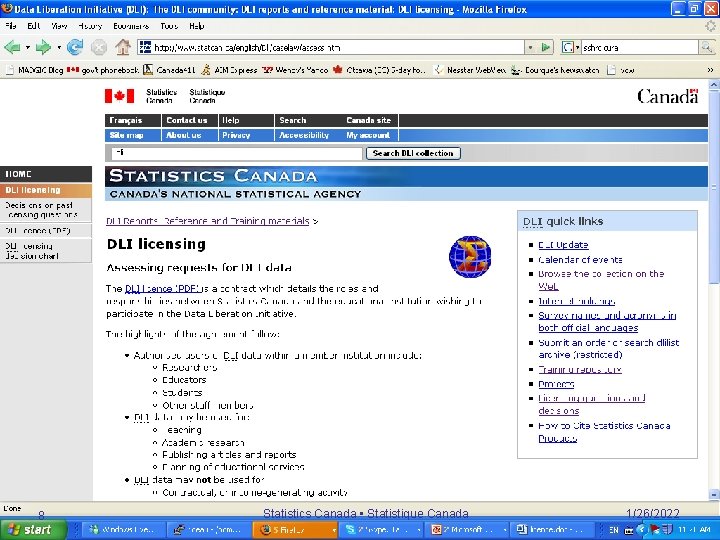Image resolution: width=720 pixels, height=540 pixels.
Task: Open the MADGIC Blog bookmark
Action: tap(34, 70)
